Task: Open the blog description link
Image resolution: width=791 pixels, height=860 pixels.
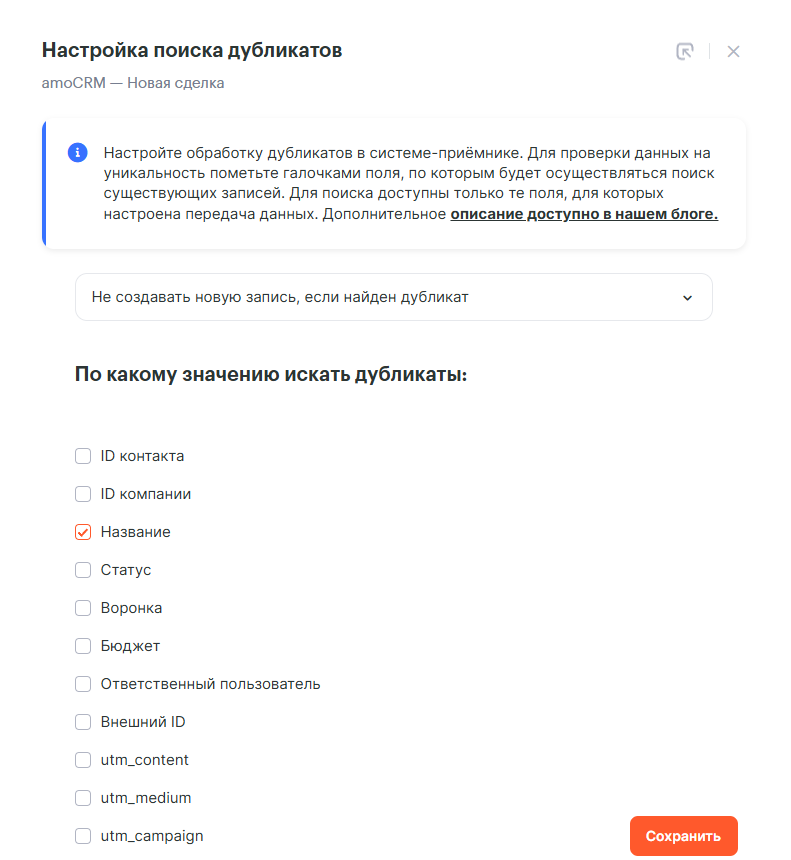Action: (584, 214)
